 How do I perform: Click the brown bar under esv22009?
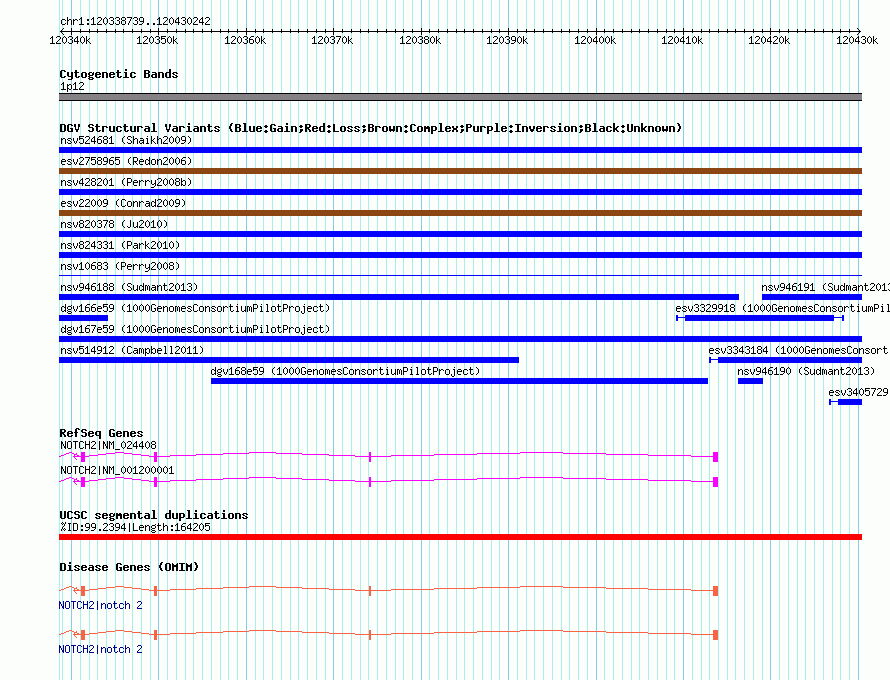click(460, 213)
